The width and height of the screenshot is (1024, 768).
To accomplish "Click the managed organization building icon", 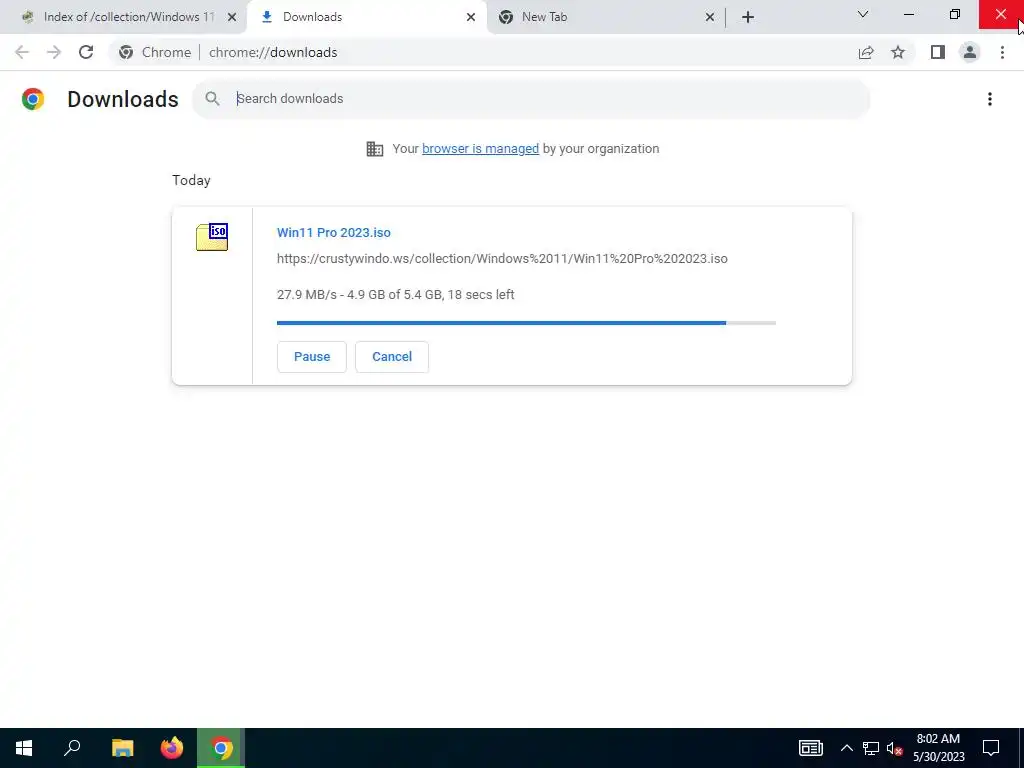I will click(x=375, y=149).
